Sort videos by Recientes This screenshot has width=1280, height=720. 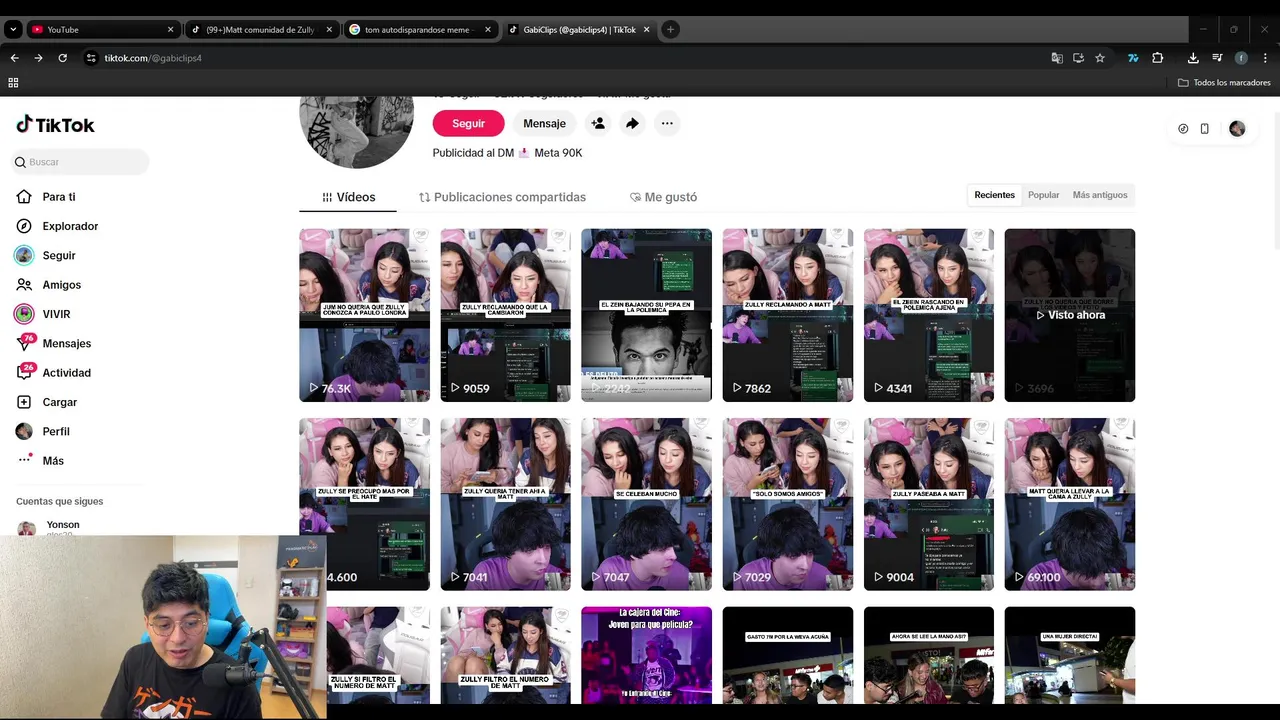(x=994, y=195)
